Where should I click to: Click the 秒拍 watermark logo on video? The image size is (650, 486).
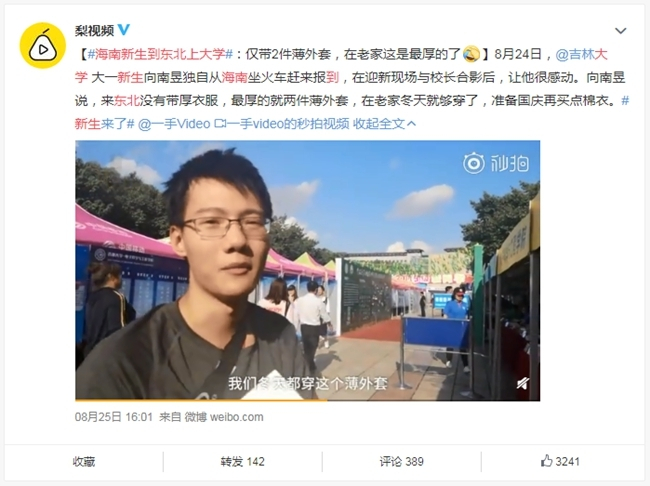(496, 163)
